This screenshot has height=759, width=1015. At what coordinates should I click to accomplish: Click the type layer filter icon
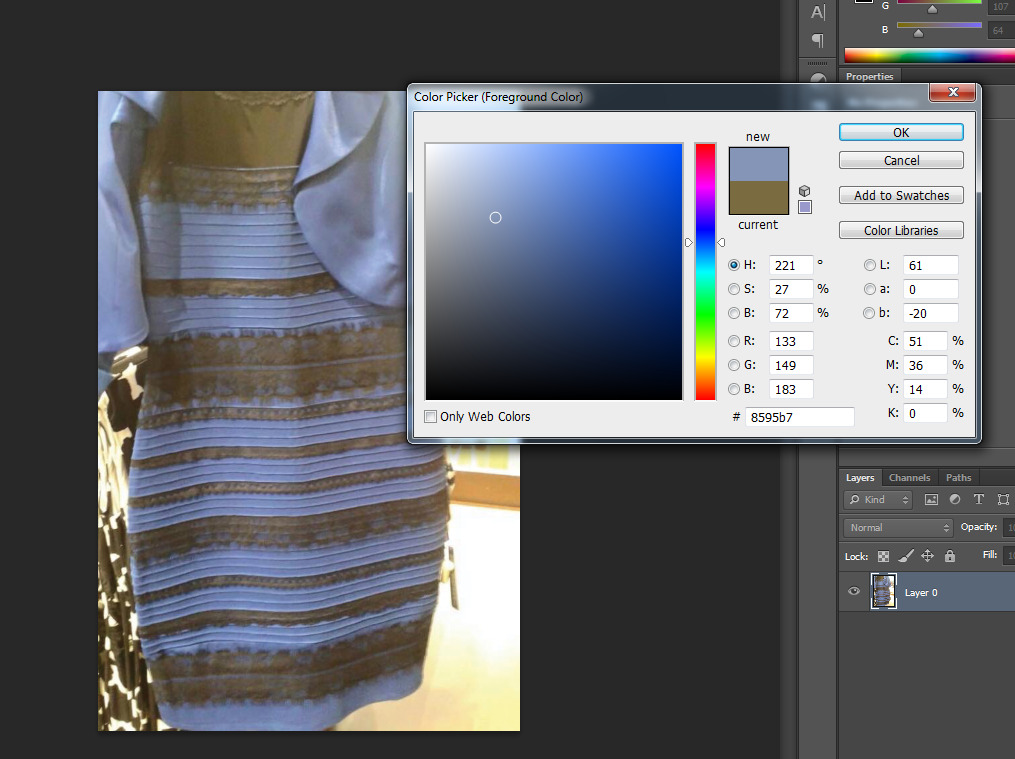coord(978,500)
